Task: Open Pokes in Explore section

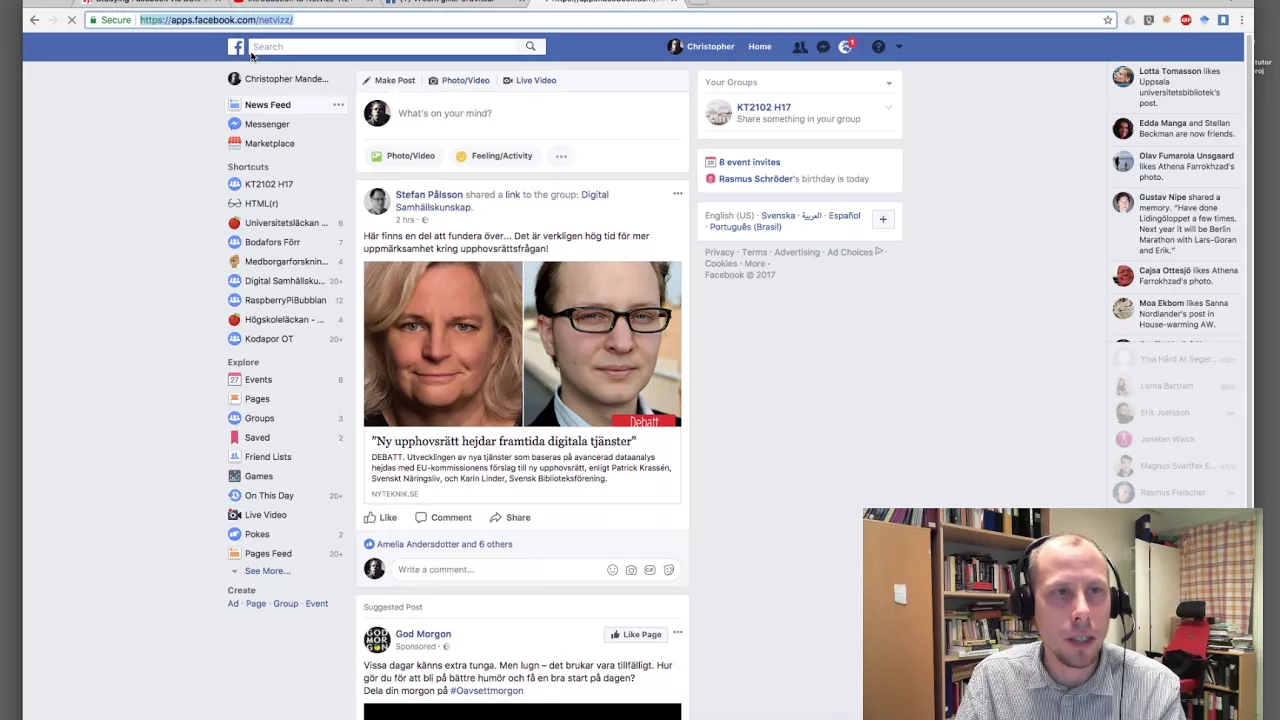Action: pos(257,534)
